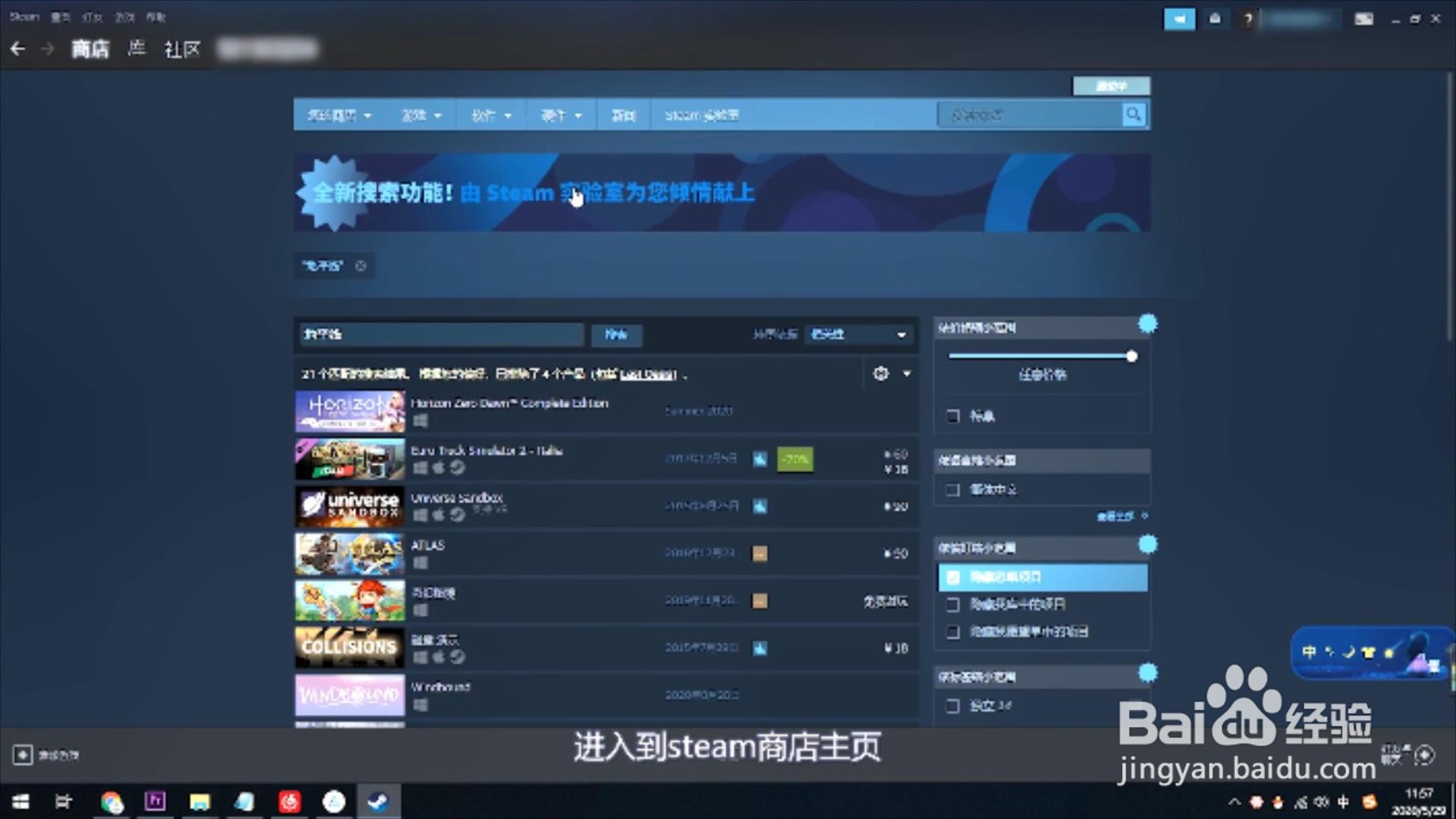Image resolution: width=1456 pixels, height=819 pixels.
Task: Click the review icon on COLLISIONS row
Action: (x=760, y=648)
